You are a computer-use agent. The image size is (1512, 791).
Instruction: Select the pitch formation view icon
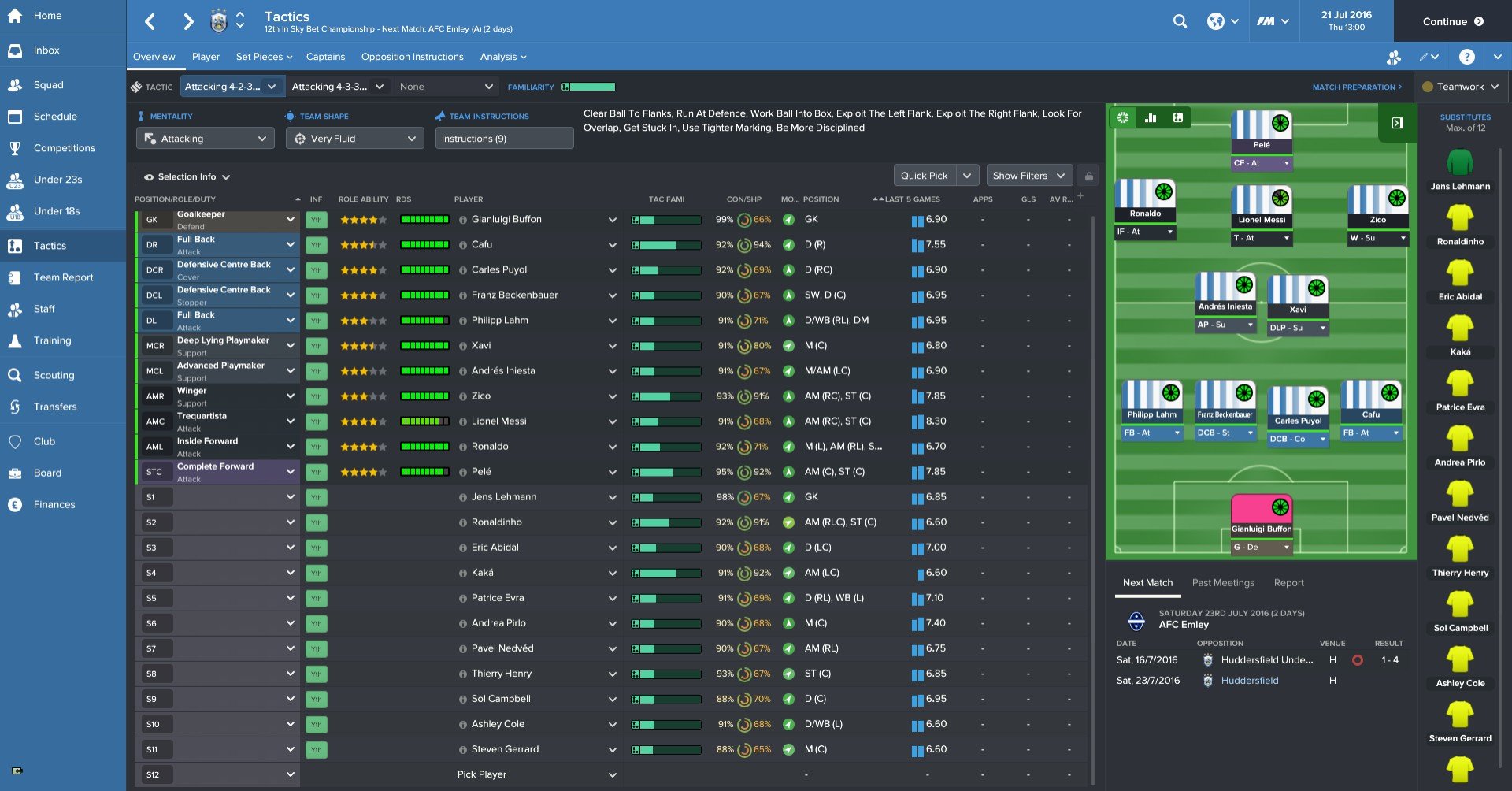pyautogui.click(x=1123, y=118)
